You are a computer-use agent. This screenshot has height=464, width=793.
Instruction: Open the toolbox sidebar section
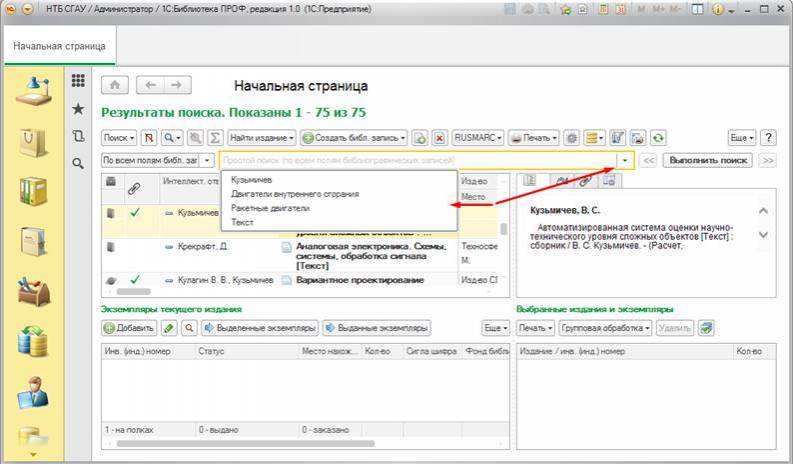33,291
